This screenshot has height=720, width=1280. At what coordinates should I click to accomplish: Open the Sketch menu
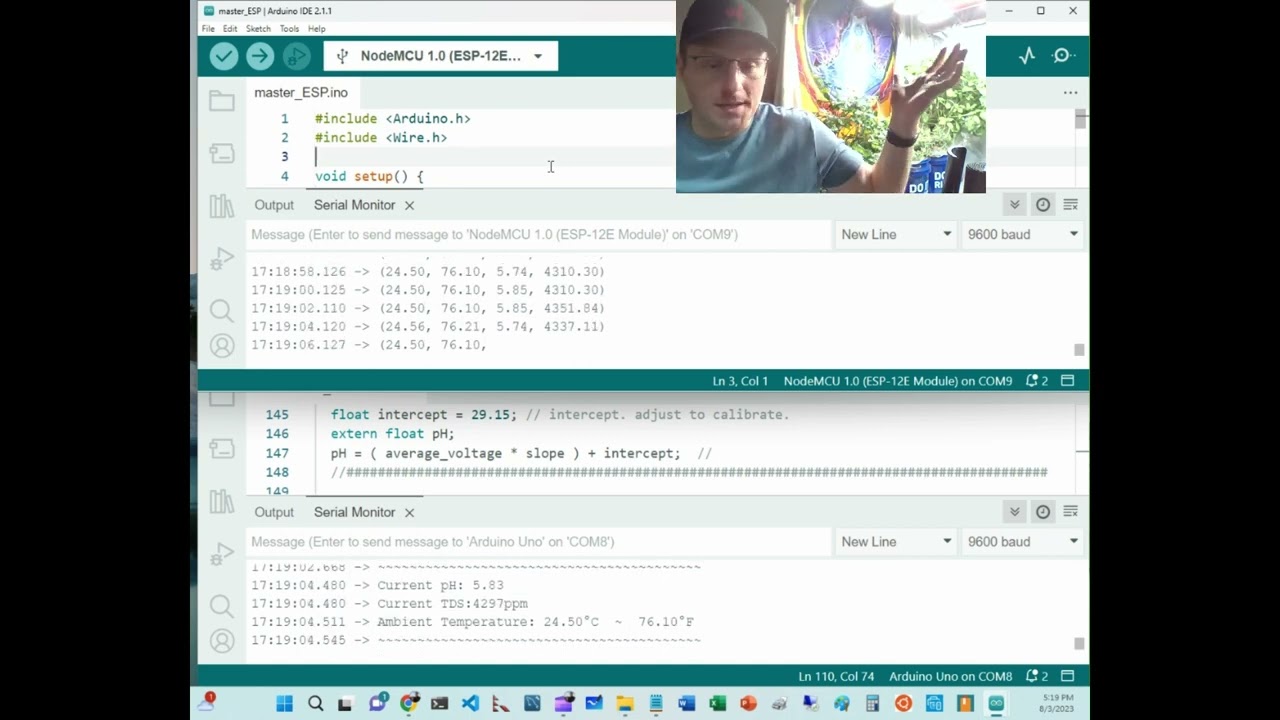(258, 29)
